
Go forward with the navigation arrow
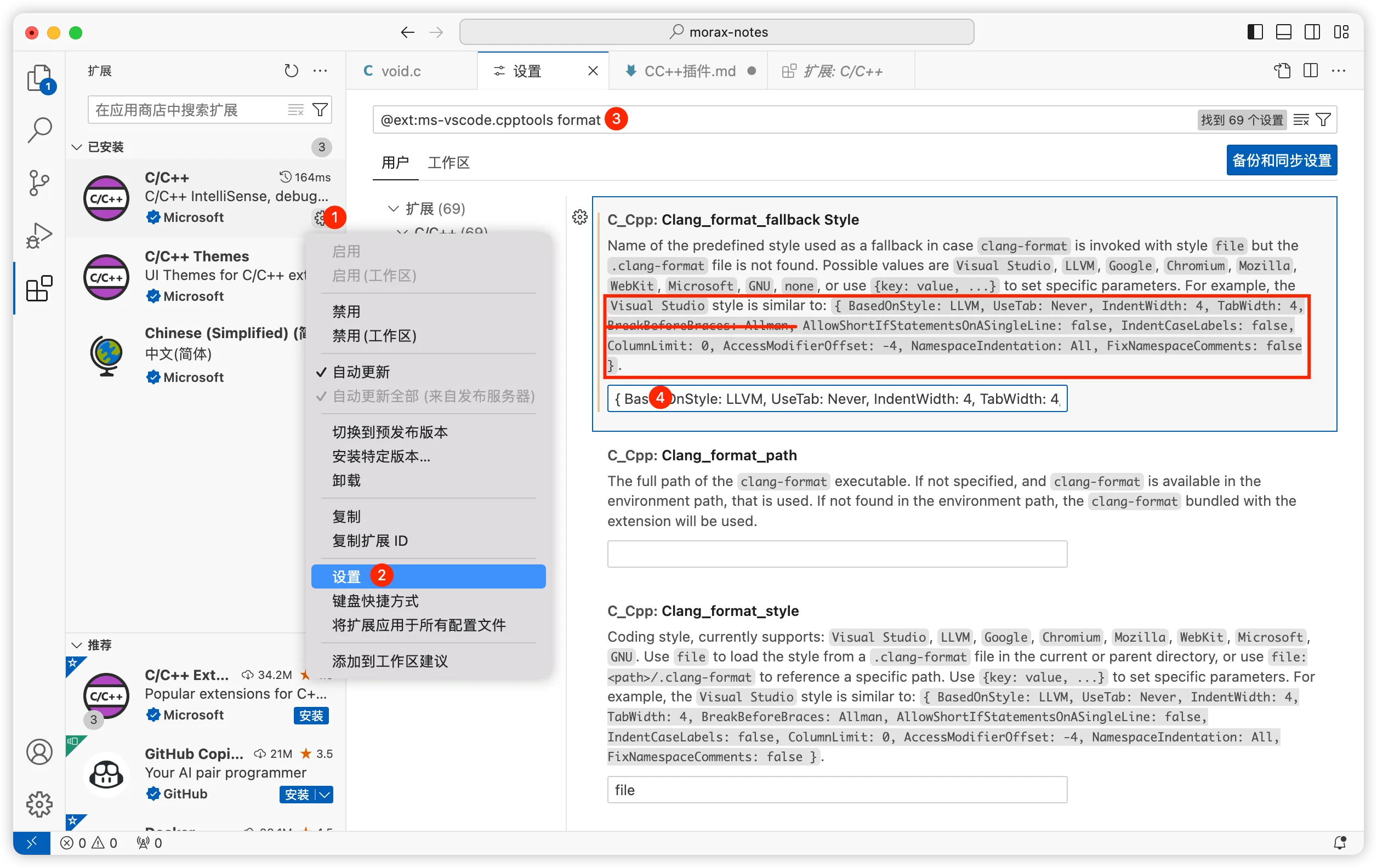coord(436,32)
